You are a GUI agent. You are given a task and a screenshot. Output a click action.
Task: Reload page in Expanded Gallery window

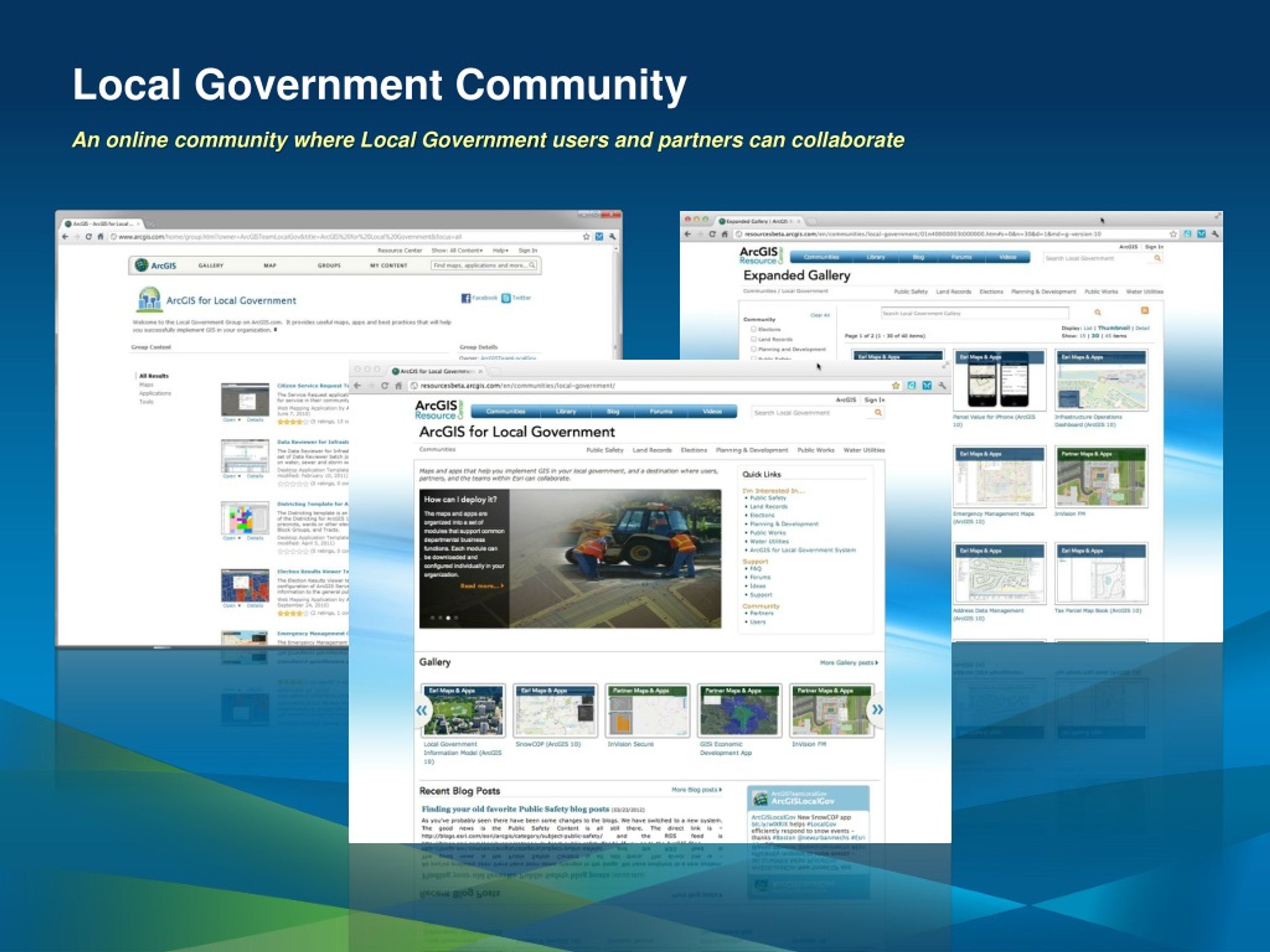[x=712, y=234]
